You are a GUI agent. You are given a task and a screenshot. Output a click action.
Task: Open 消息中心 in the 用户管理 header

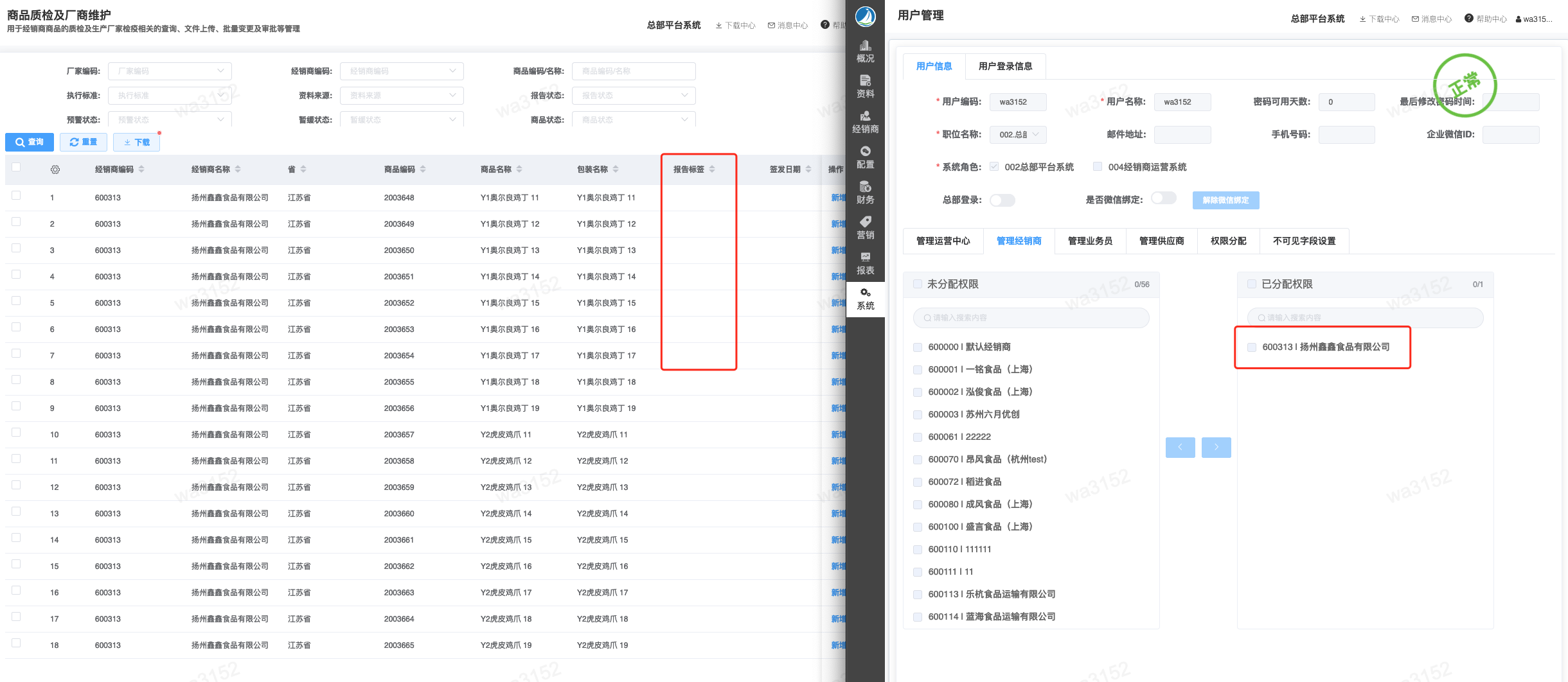click(1432, 19)
